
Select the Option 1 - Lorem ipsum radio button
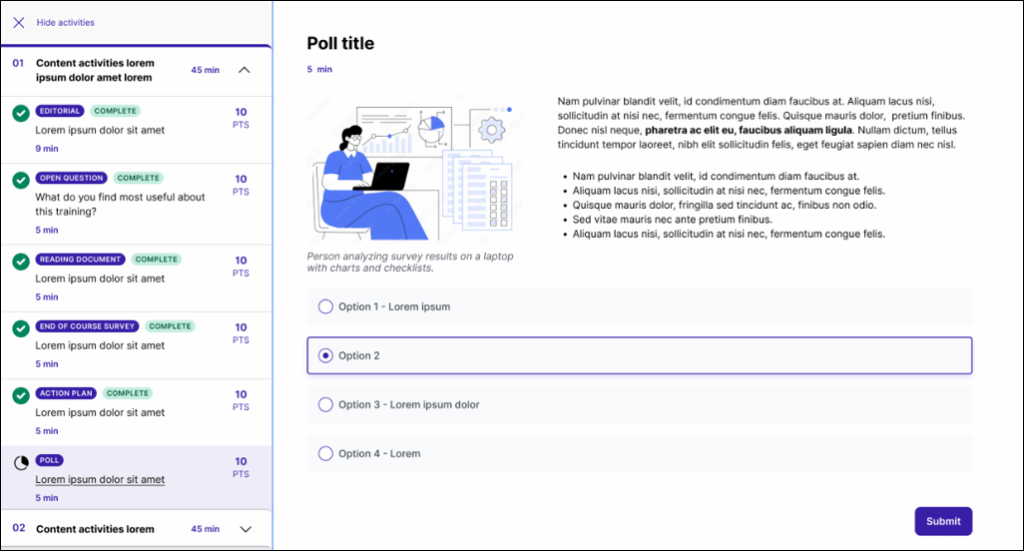click(x=325, y=307)
